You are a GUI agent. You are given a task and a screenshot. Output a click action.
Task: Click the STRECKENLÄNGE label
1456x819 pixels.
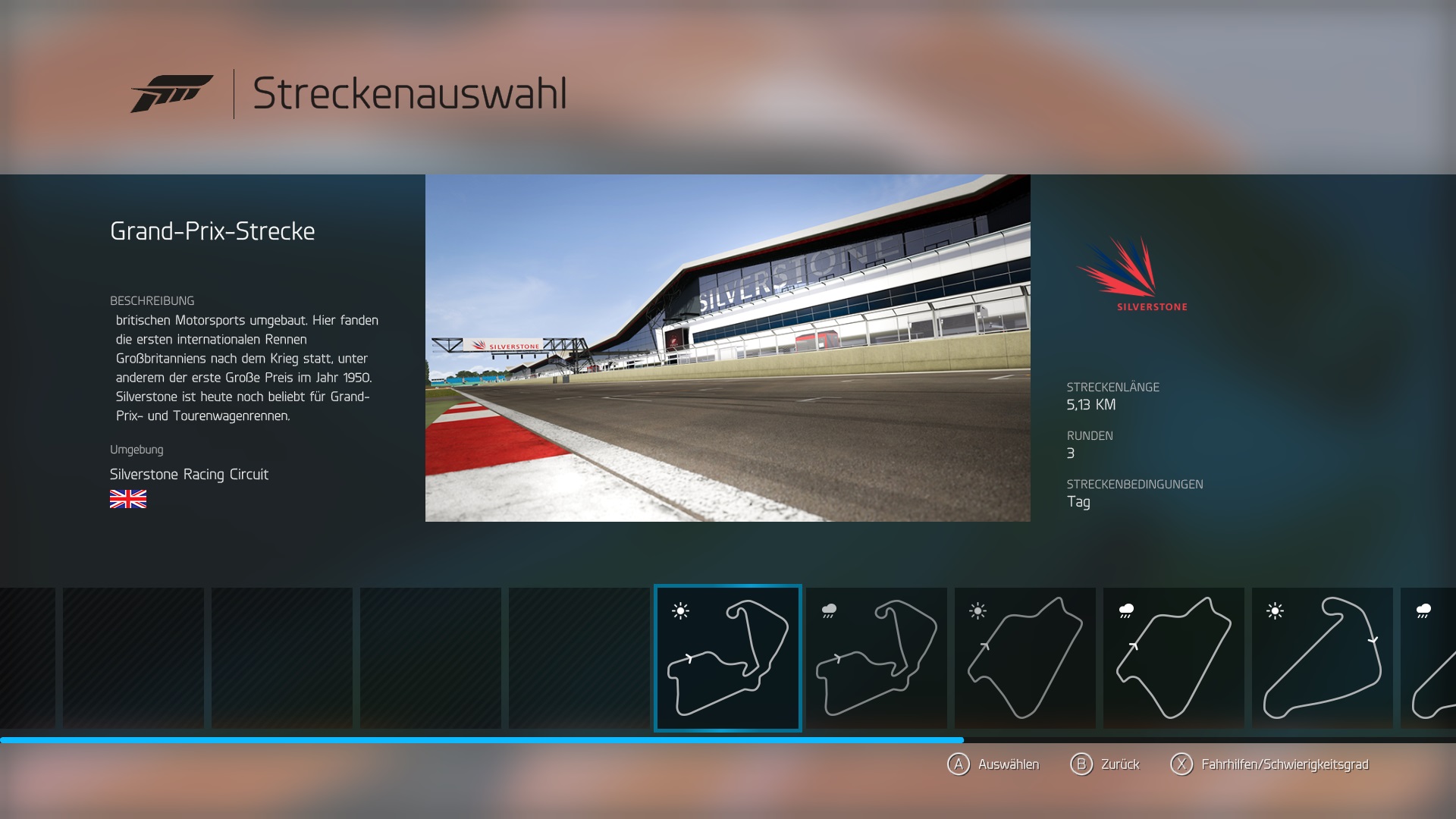point(1113,388)
